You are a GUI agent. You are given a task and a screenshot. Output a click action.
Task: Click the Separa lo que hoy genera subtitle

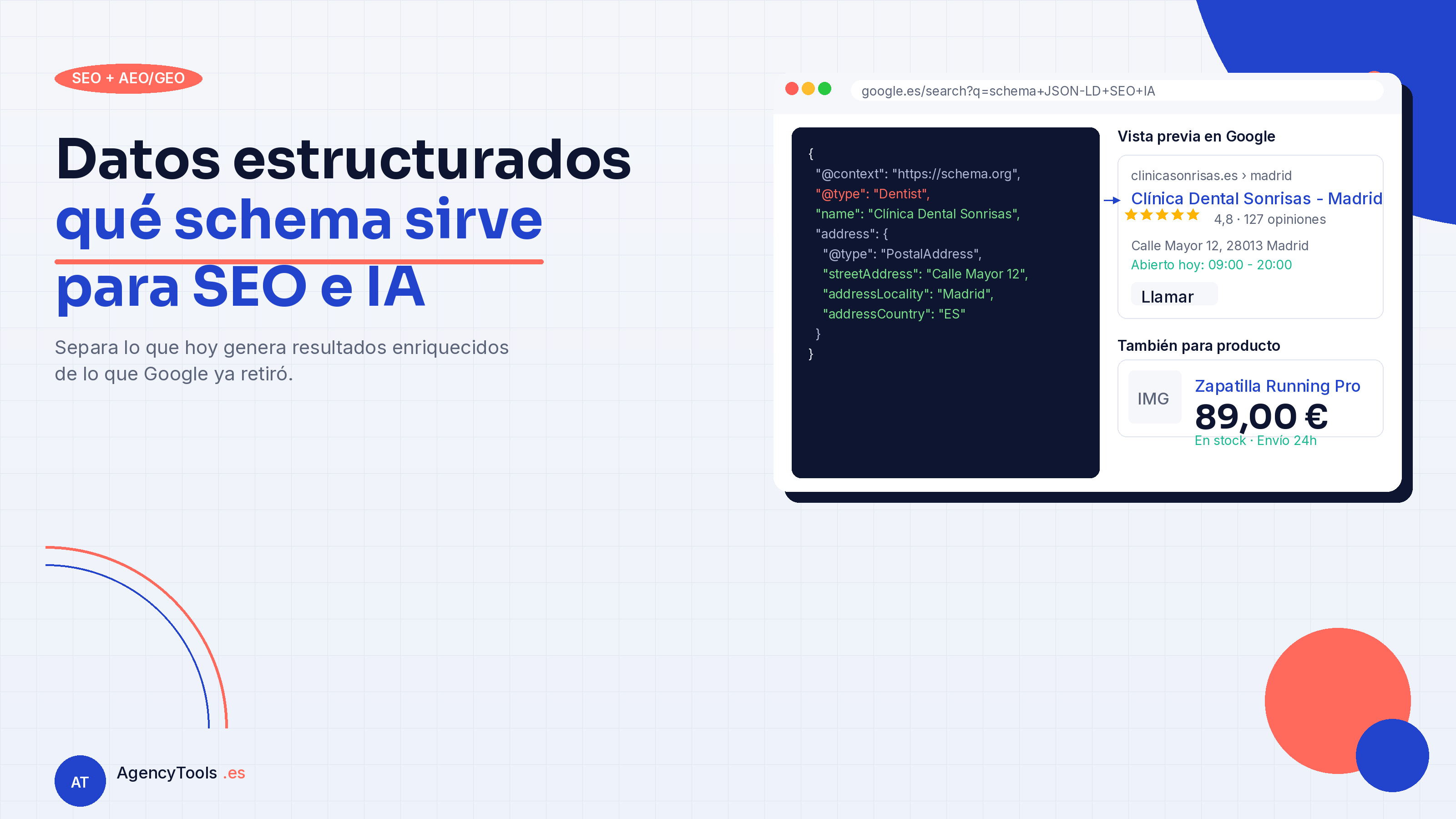282,360
